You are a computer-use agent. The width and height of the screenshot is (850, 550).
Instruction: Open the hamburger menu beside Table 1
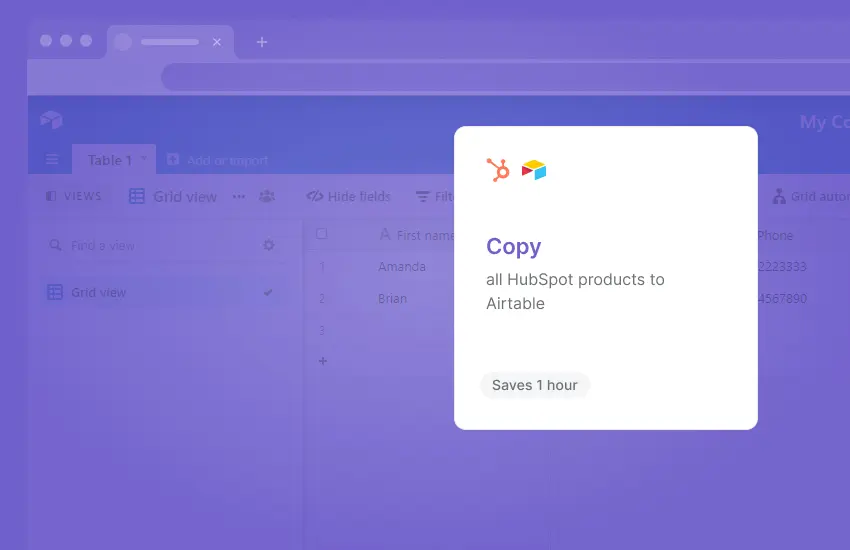pyautogui.click(x=52, y=159)
